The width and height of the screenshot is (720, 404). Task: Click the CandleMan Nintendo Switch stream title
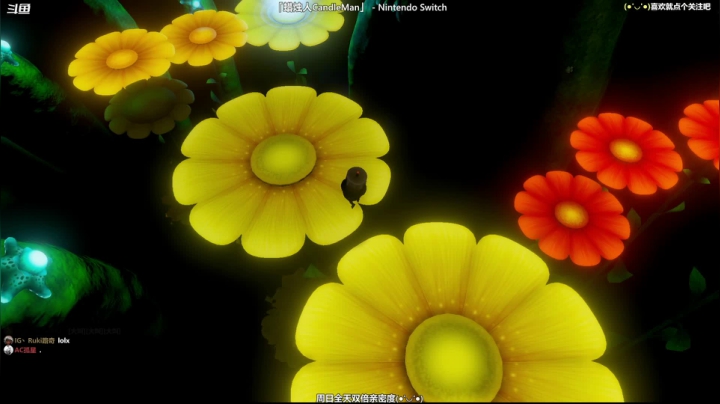coord(362,7)
